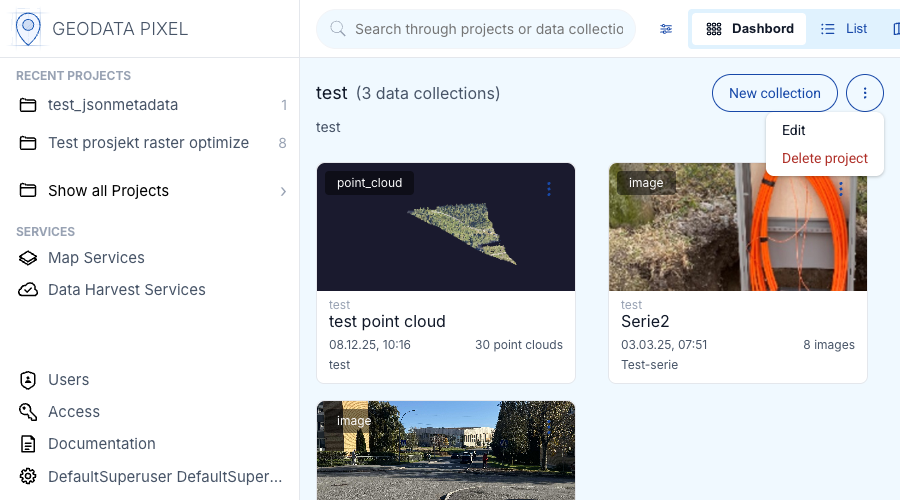Screen dimensions: 900x500
Task: Click the Test prosjekt raster optimize folder icon
Action: tap(28, 143)
